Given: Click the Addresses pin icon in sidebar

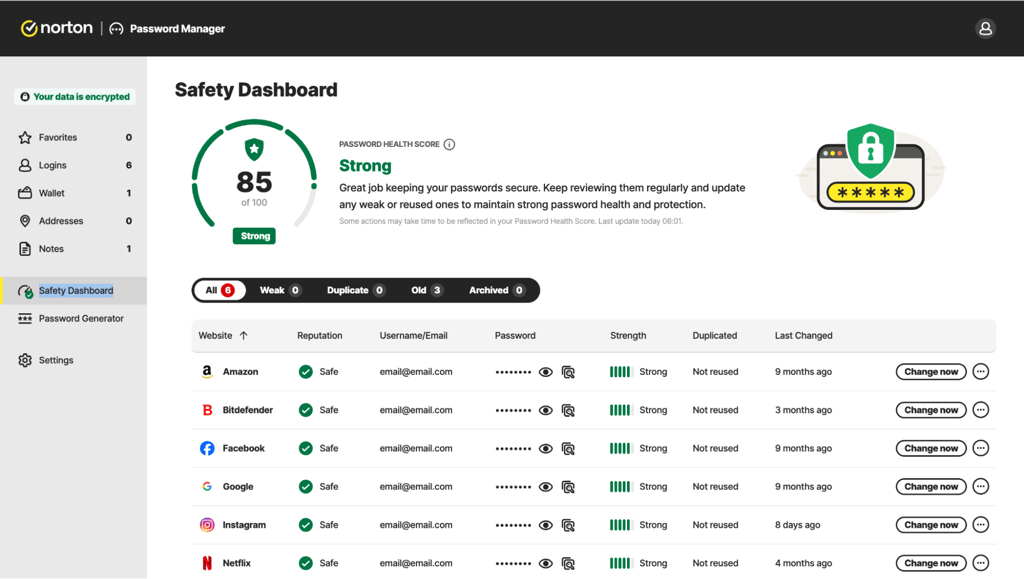Looking at the screenshot, I should pyautogui.click(x=25, y=221).
